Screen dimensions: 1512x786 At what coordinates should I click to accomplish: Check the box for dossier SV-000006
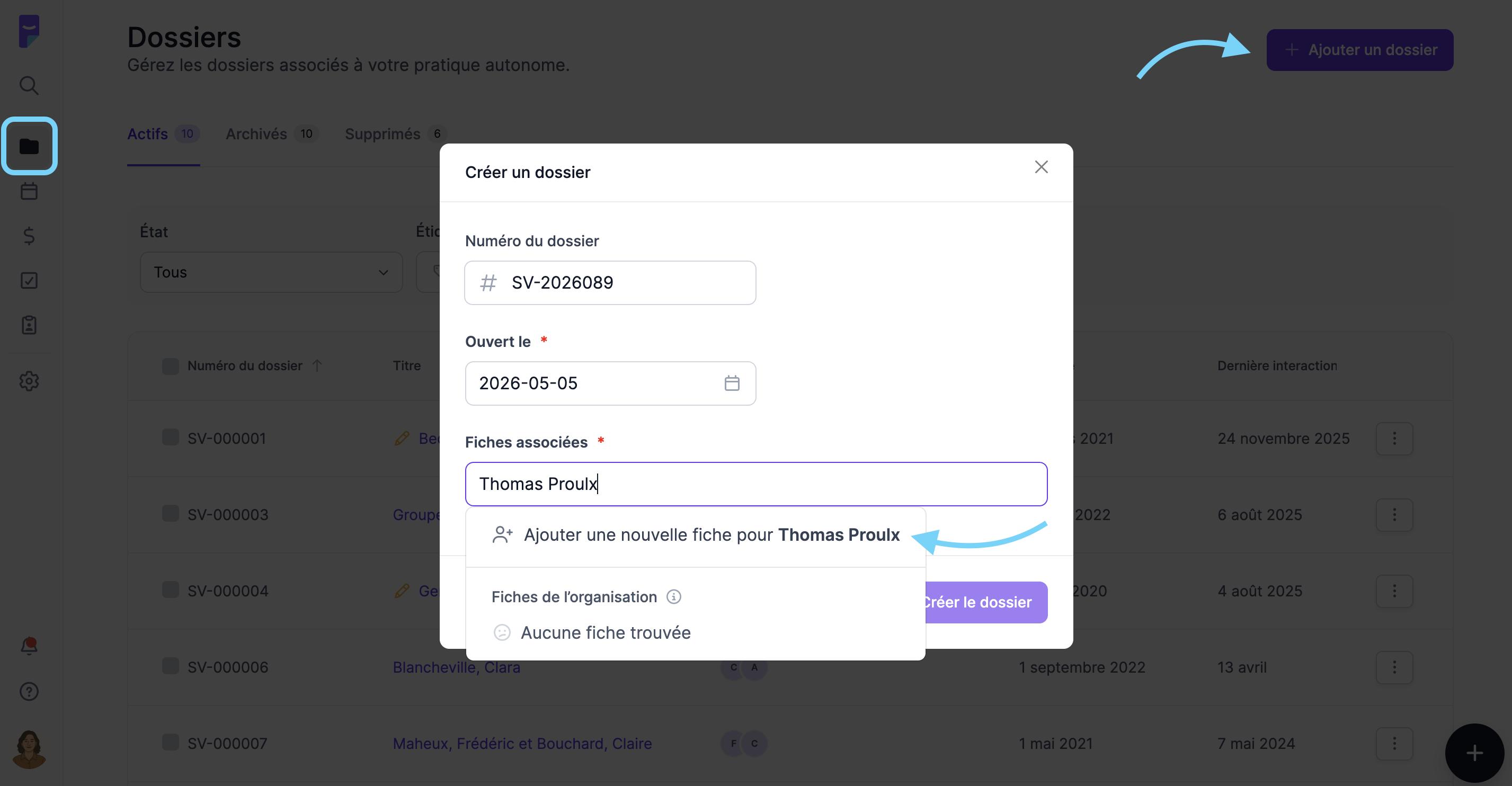[170, 666]
